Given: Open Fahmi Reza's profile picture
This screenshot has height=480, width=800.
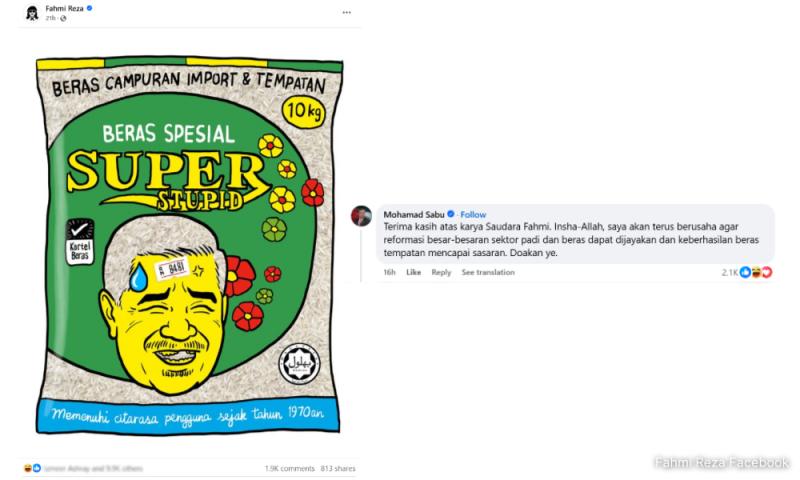Looking at the screenshot, I should pos(32,13).
